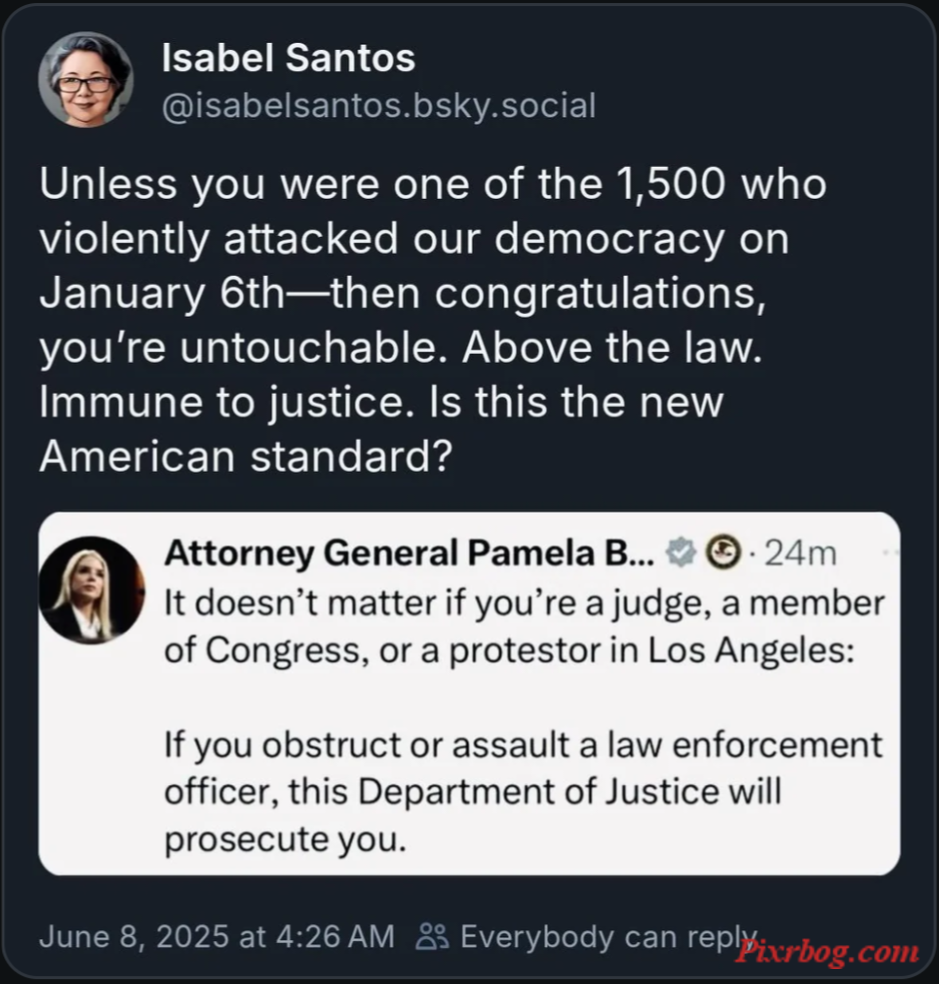
Task: Click the blue verified checkmark badge
Action: click(x=682, y=553)
